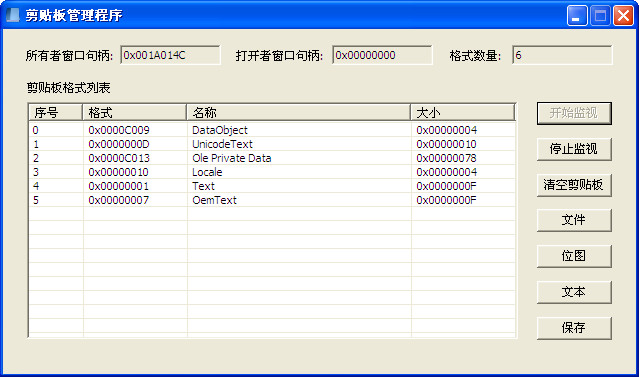Open clipboard as 文件

pos(574,220)
